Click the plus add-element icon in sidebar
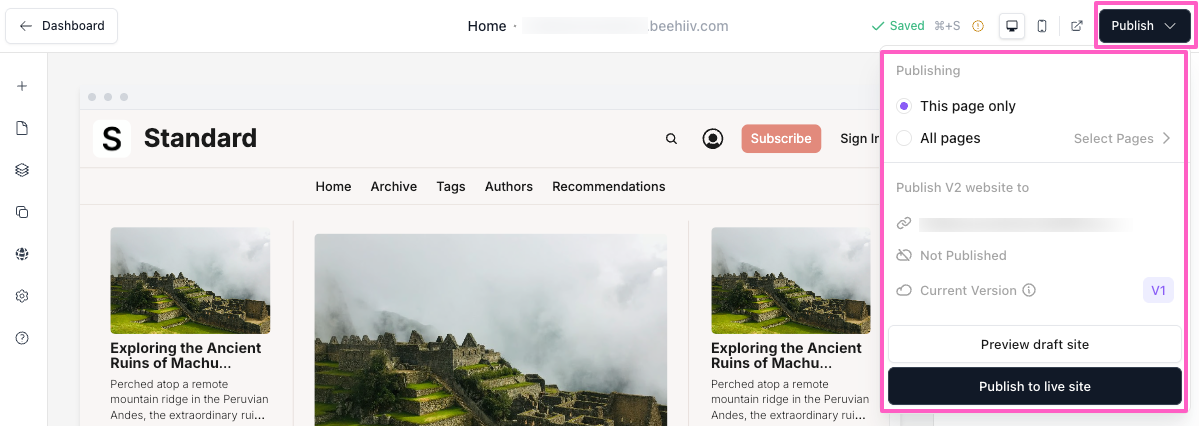The width and height of the screenshot is (1199, 426). [x=22, y=86]
